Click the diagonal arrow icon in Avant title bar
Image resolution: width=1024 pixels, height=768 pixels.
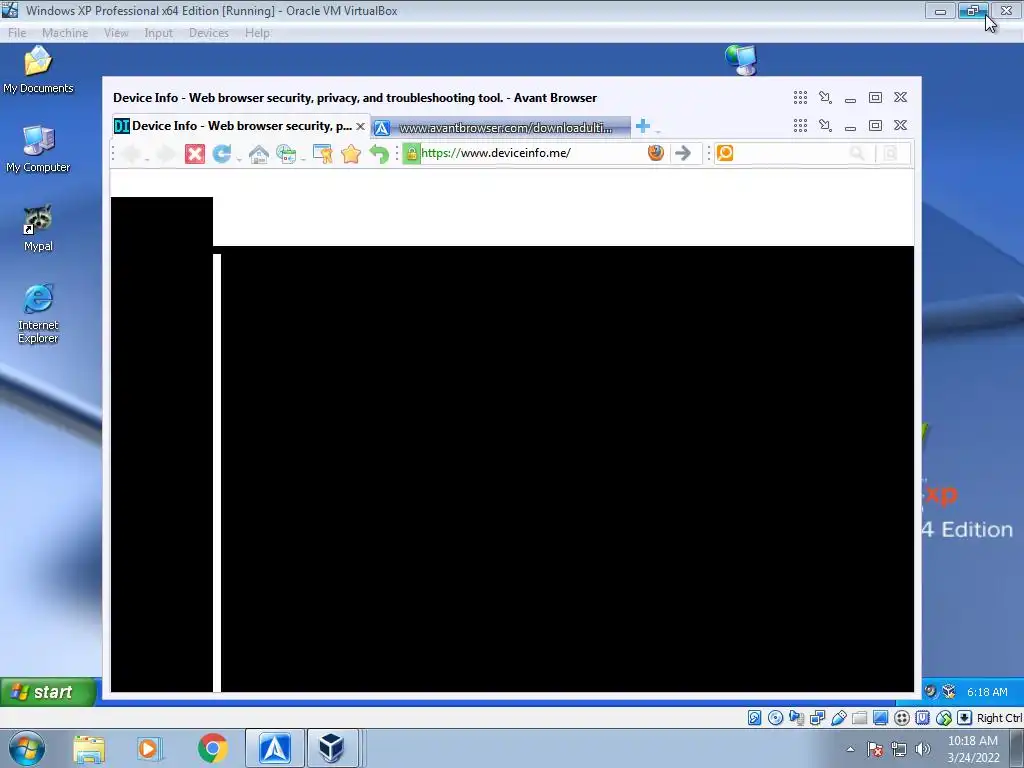[825, 97]
